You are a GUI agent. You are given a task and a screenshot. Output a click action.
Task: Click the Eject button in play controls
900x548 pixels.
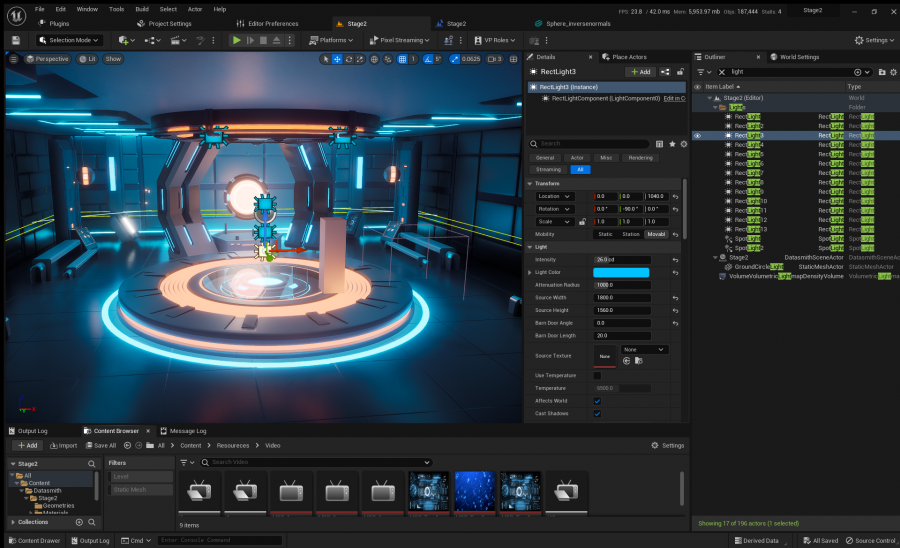click(277, 40)
